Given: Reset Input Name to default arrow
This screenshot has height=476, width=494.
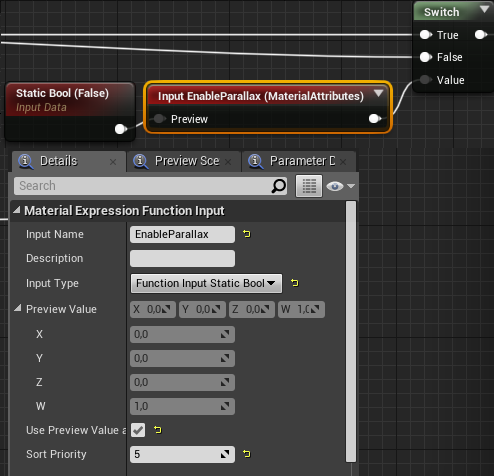Looking at the screenshot, I should pyautogui.click(x=247, y=234).
